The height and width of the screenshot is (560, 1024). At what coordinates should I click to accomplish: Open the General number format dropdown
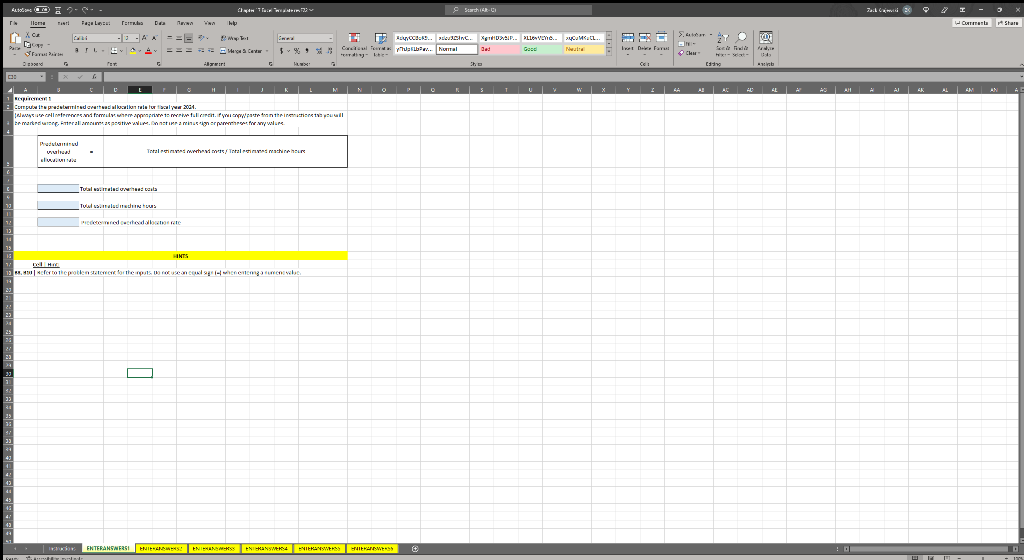(x=330, y=39)
